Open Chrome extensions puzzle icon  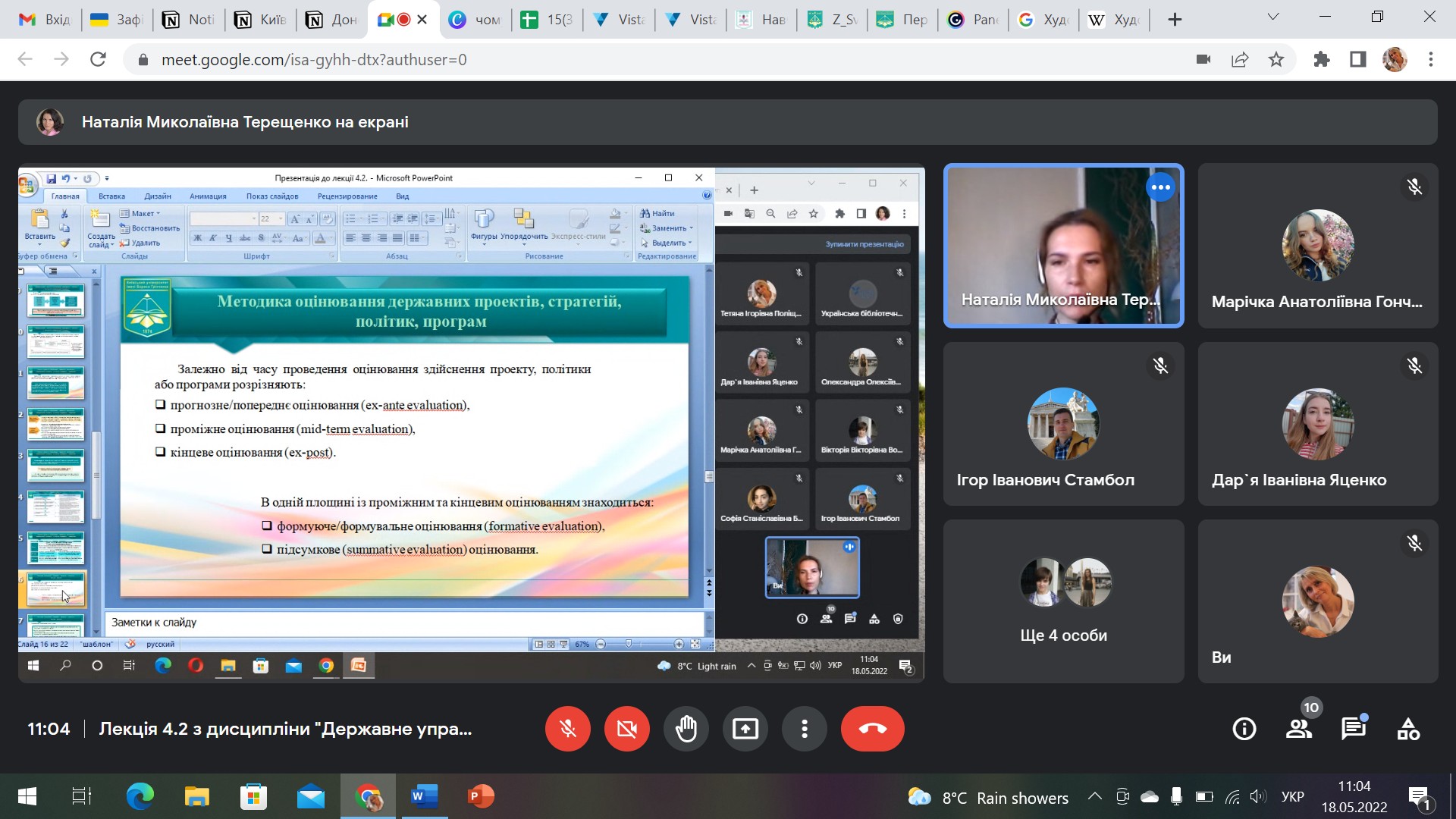click(x=1322, y=59)
